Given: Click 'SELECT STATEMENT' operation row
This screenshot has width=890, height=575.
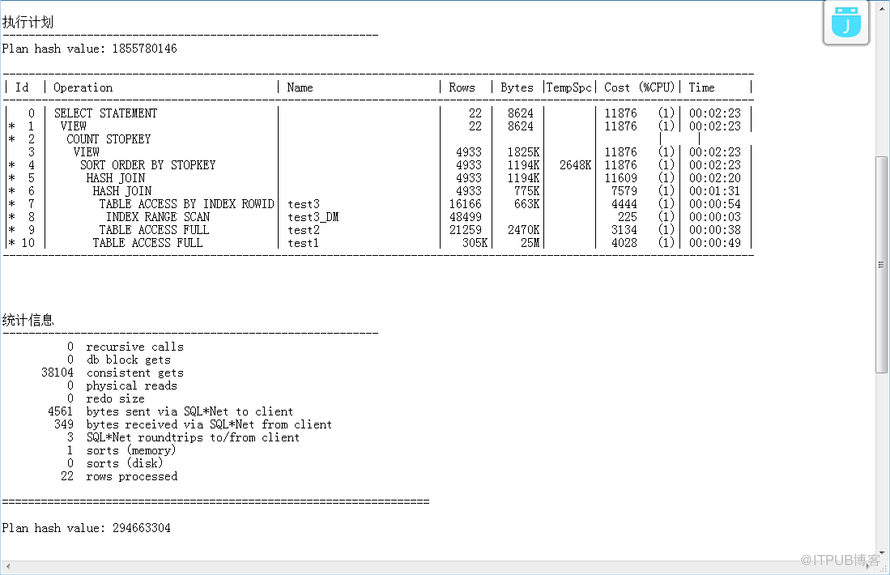Looking at the screenshot, I should 106,113.
